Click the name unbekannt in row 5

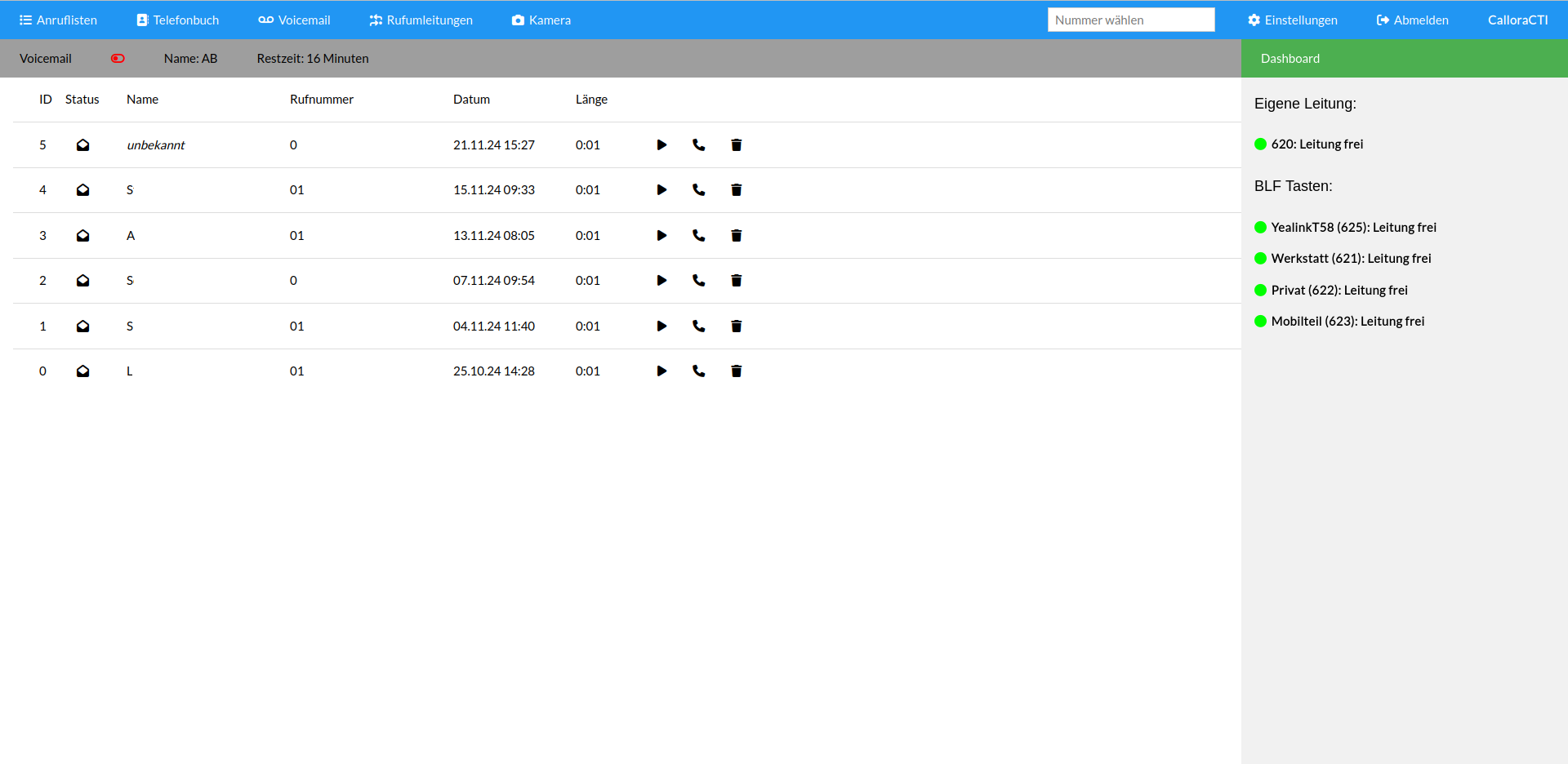point(156,145)
